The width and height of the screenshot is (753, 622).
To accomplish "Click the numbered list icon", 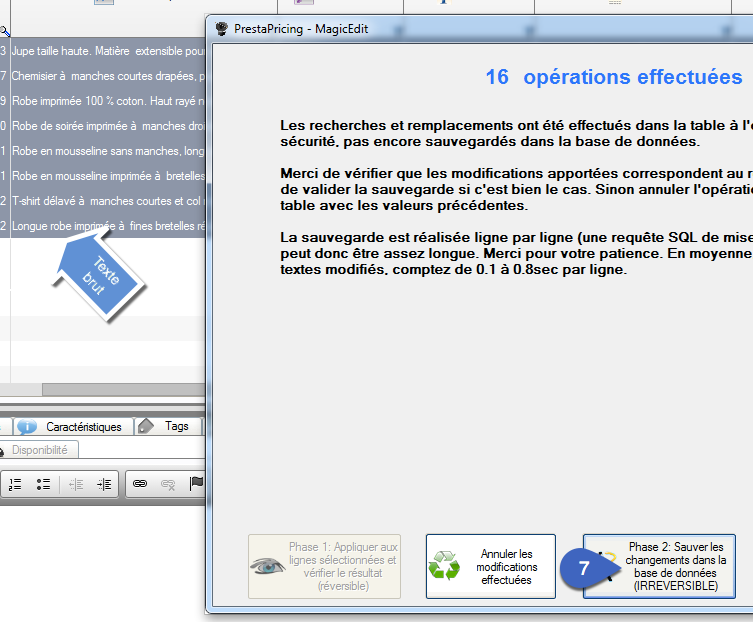I will pos(15,484).
